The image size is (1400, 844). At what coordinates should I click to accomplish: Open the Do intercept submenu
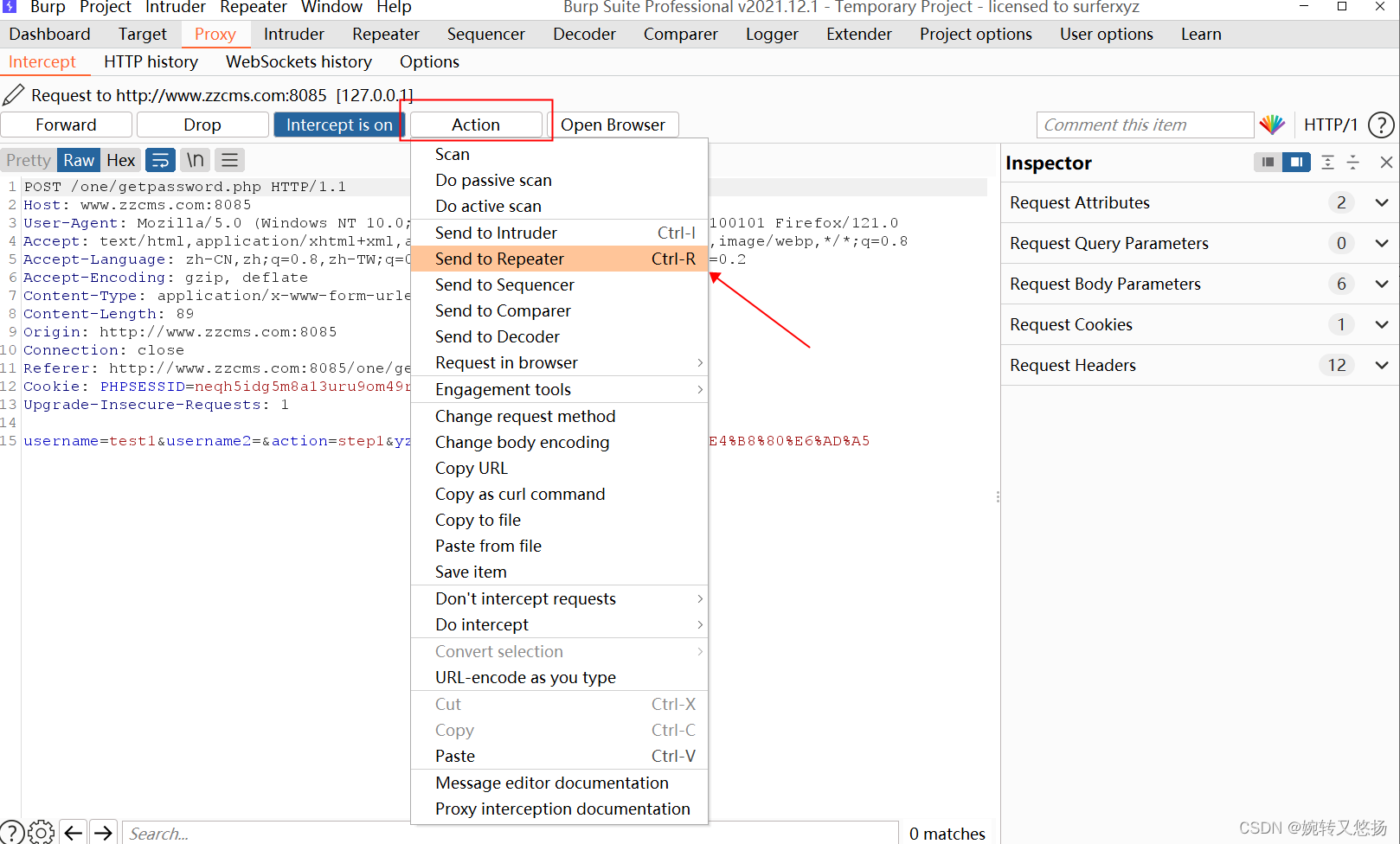point(559,624)
